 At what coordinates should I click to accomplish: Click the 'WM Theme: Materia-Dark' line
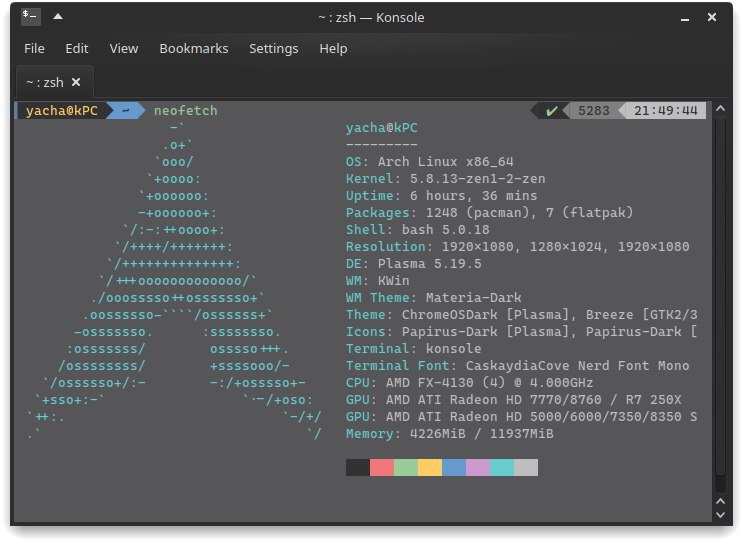(434, 298)
